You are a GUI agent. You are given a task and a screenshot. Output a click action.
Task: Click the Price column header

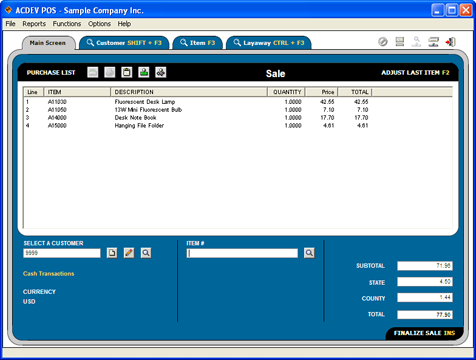[x=322, y=92]
